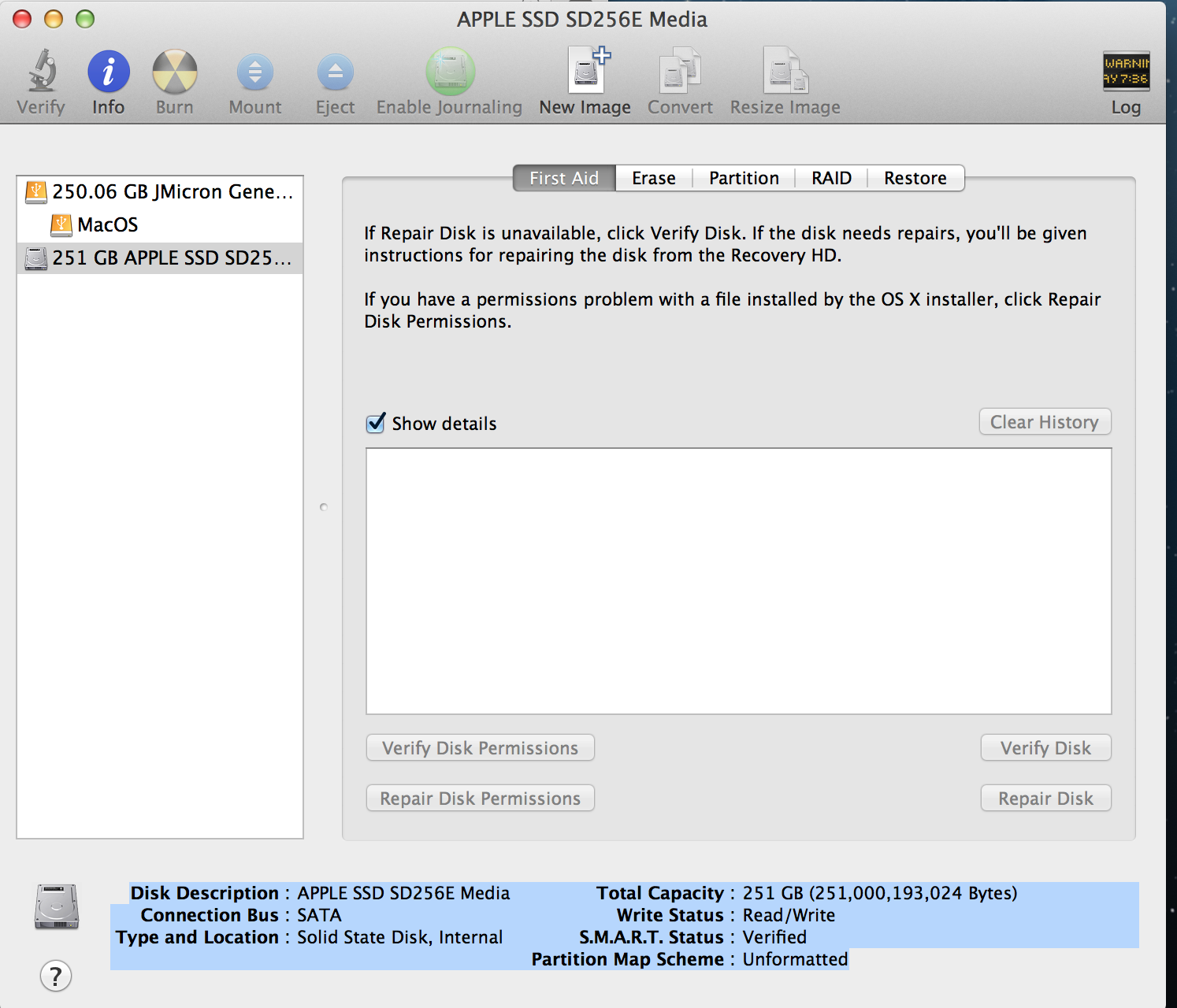Open the Log viewer icon

(x=1126, y=71)
